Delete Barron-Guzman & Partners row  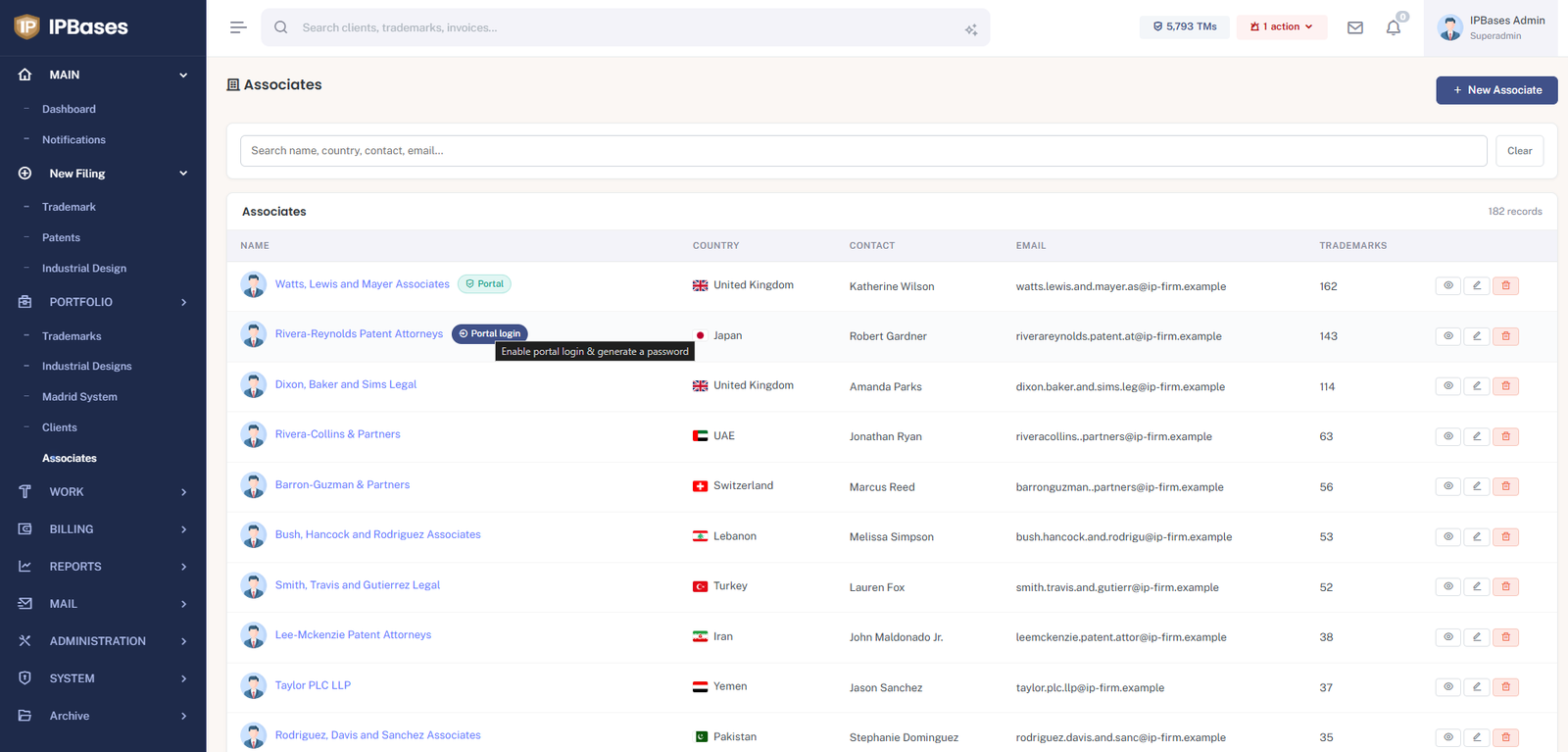(1506, 486)
